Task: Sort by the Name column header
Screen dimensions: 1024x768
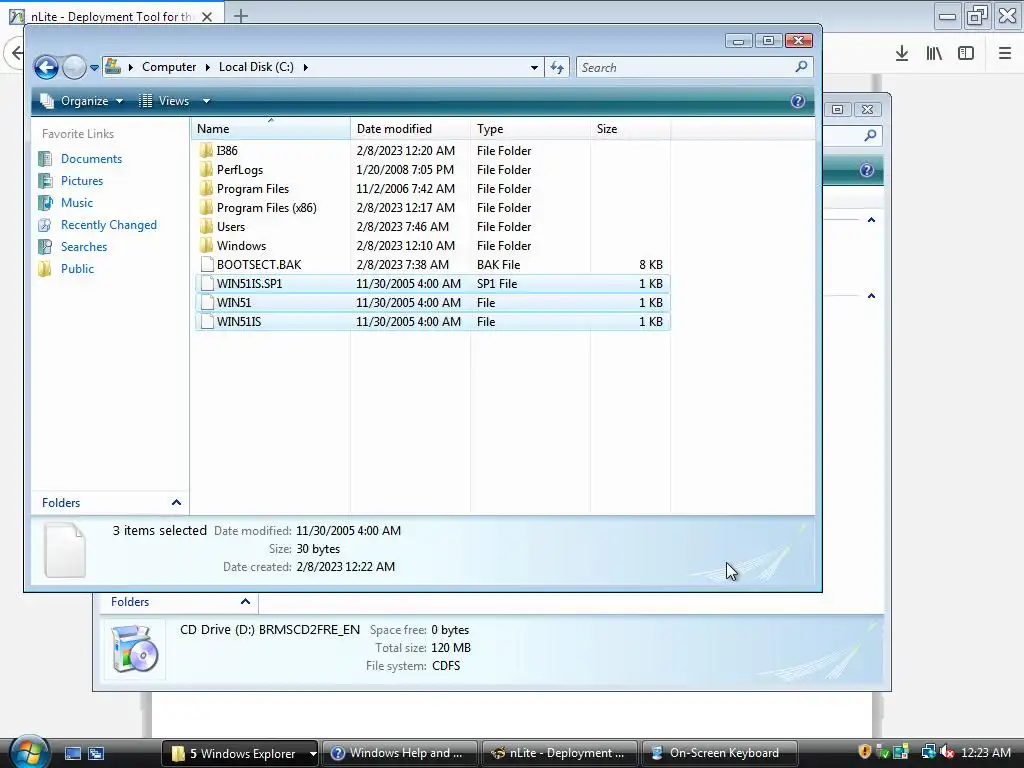Action: tap(271, 129)
